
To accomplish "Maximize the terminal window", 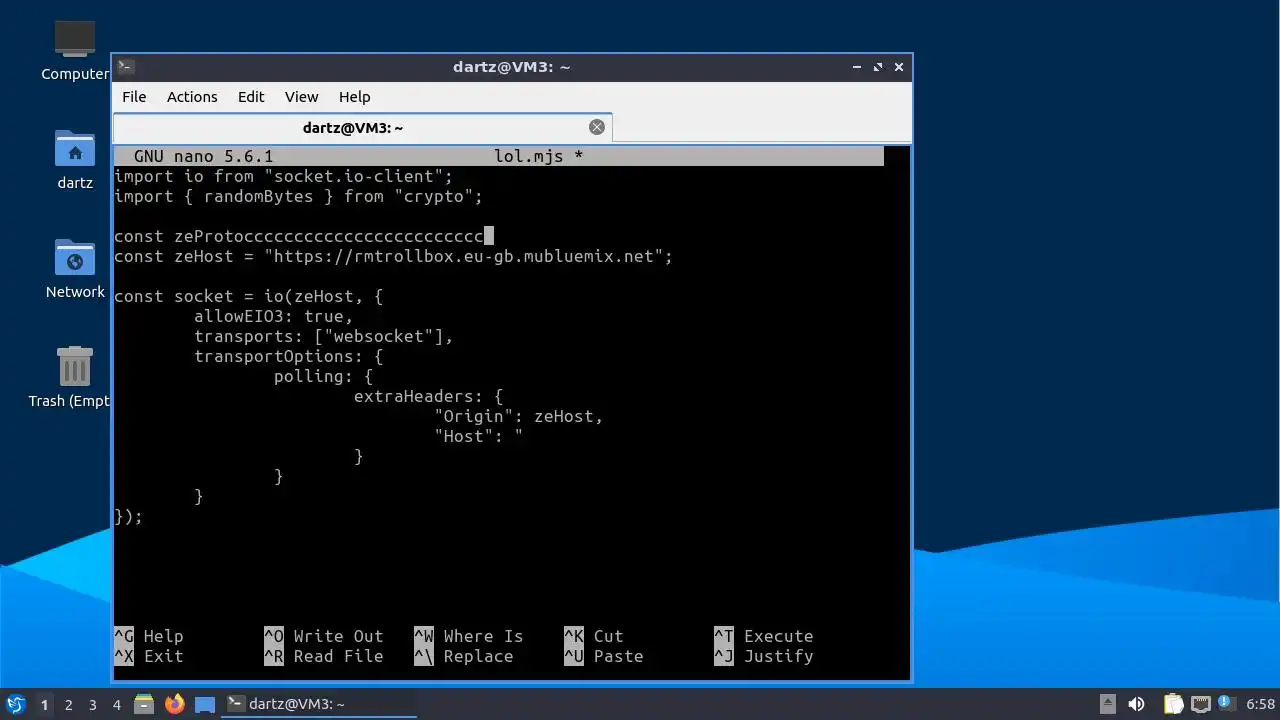I will tap(878, 67).
